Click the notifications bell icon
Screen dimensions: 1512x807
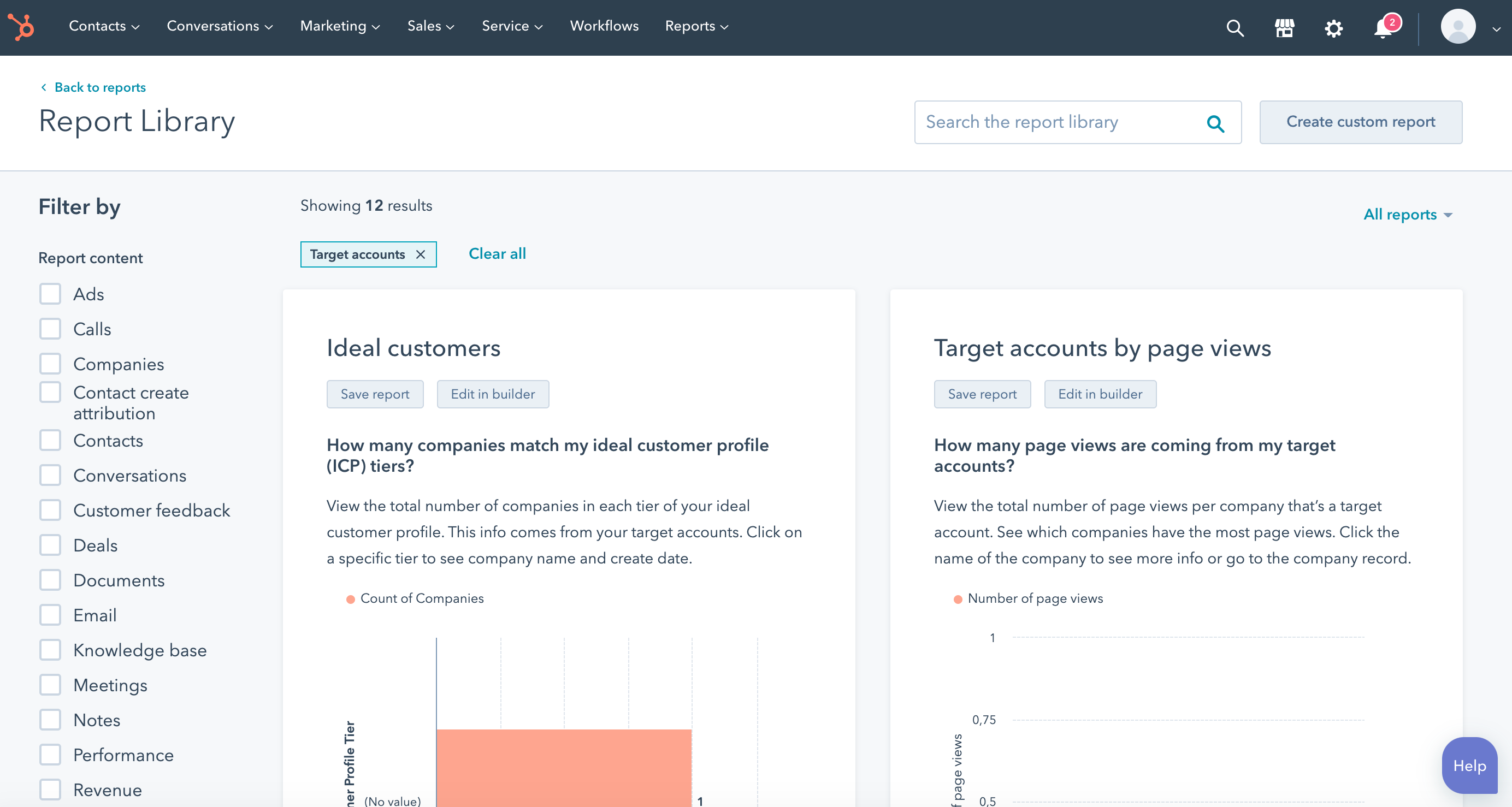pos(1384,27)
